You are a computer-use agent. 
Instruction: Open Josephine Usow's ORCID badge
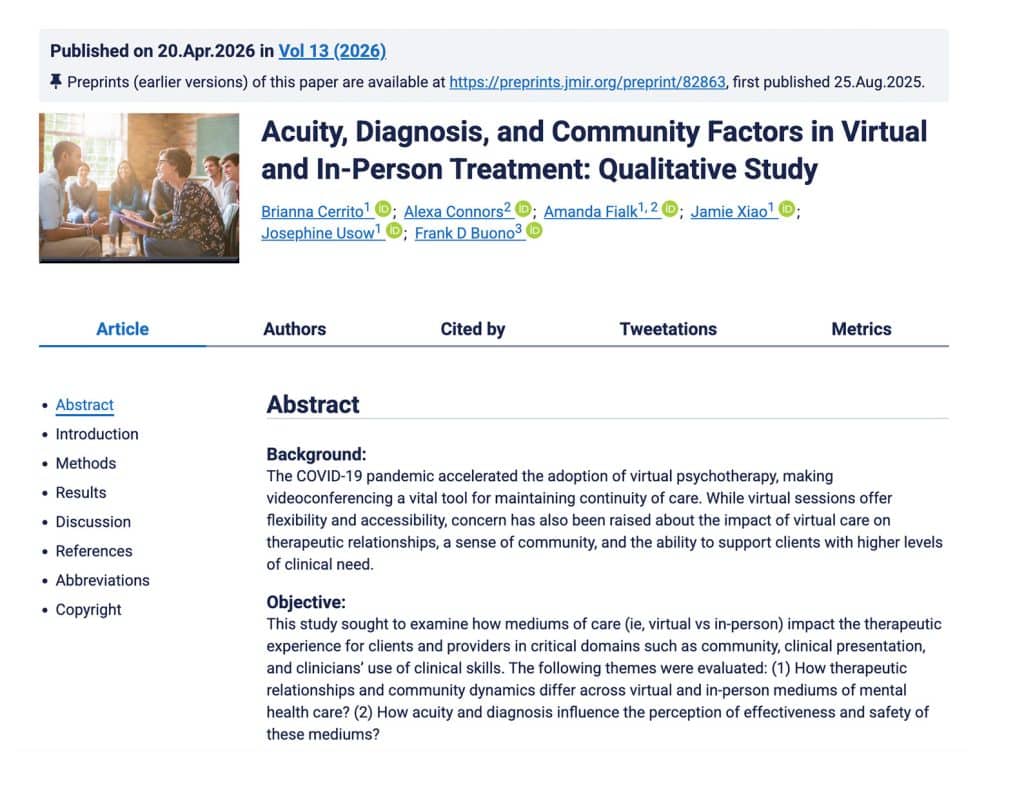pos(394,231)
